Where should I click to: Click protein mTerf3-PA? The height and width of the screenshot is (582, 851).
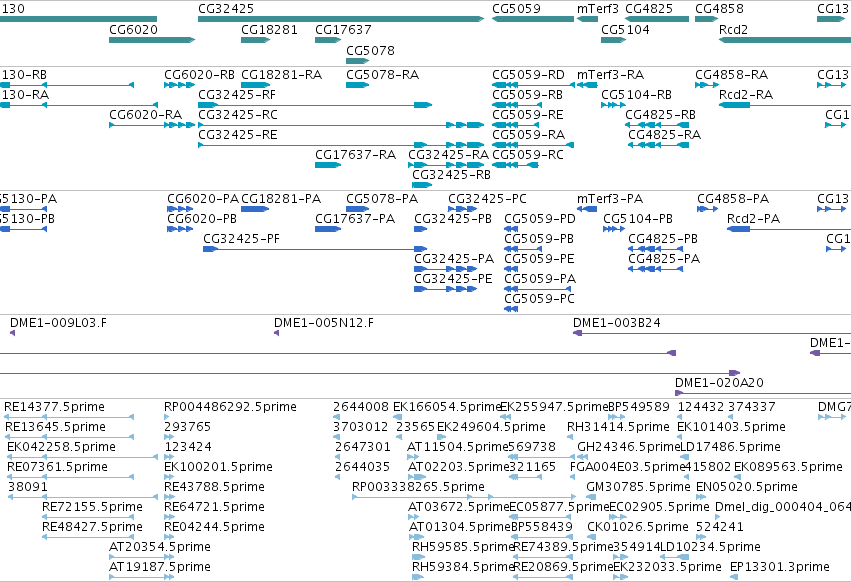point(609,199)
